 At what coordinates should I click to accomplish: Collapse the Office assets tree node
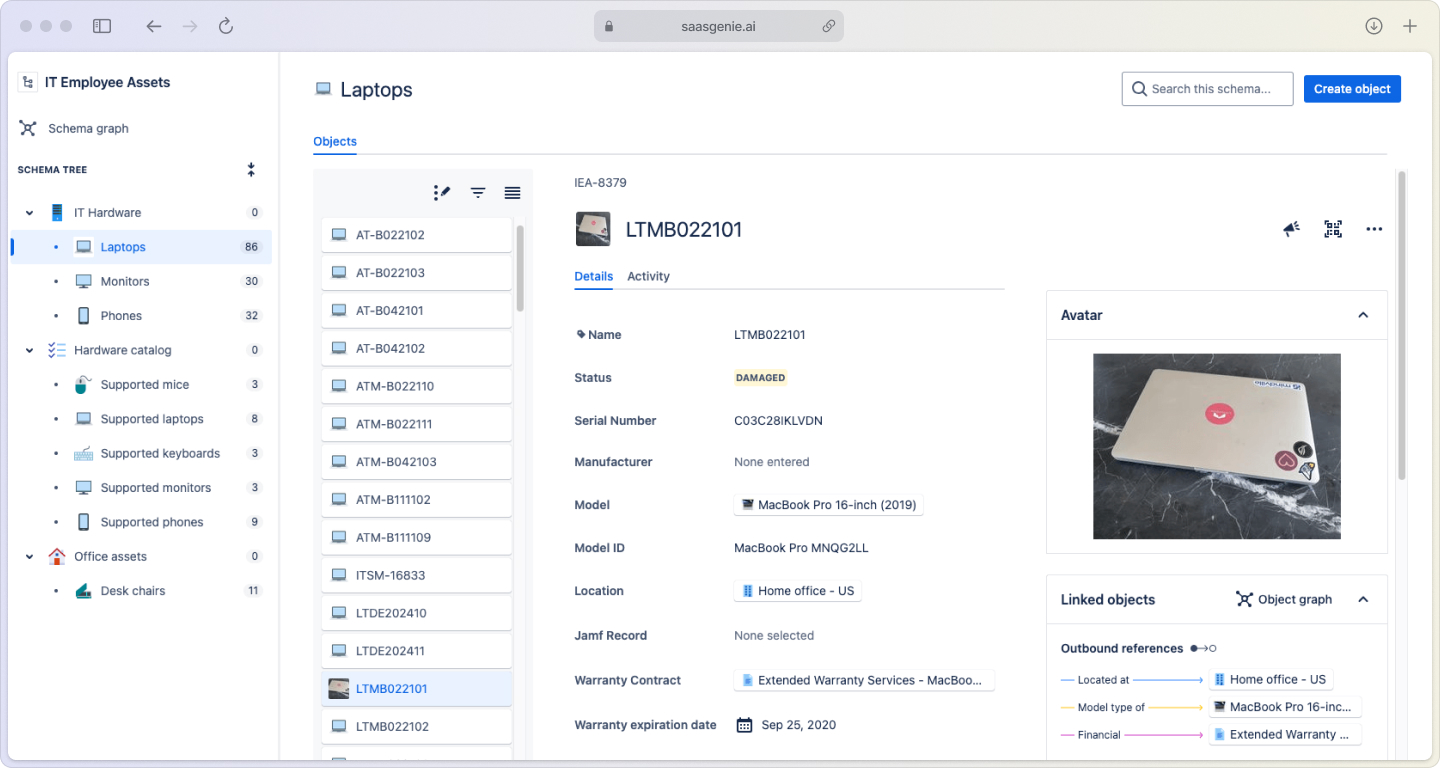click(x=29, y=557)
